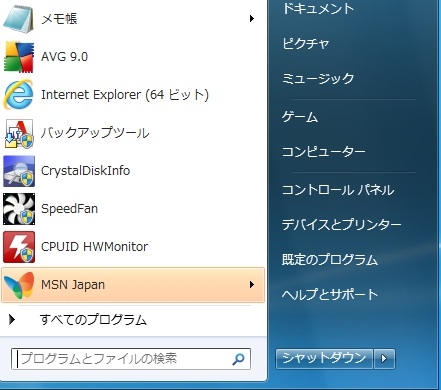Viewport: 441px width, 390px height.
Task: Start the バックアップツール icon
Action: (x=19, y=133)
